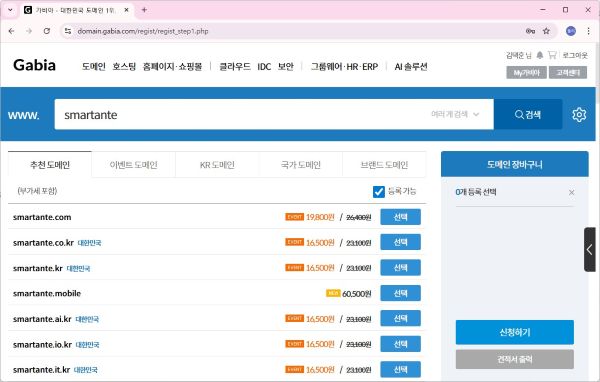Screen dimensions: 600x382
Task: Select smartante.io.kr with its 선택 button
Action: coord(400,344)
